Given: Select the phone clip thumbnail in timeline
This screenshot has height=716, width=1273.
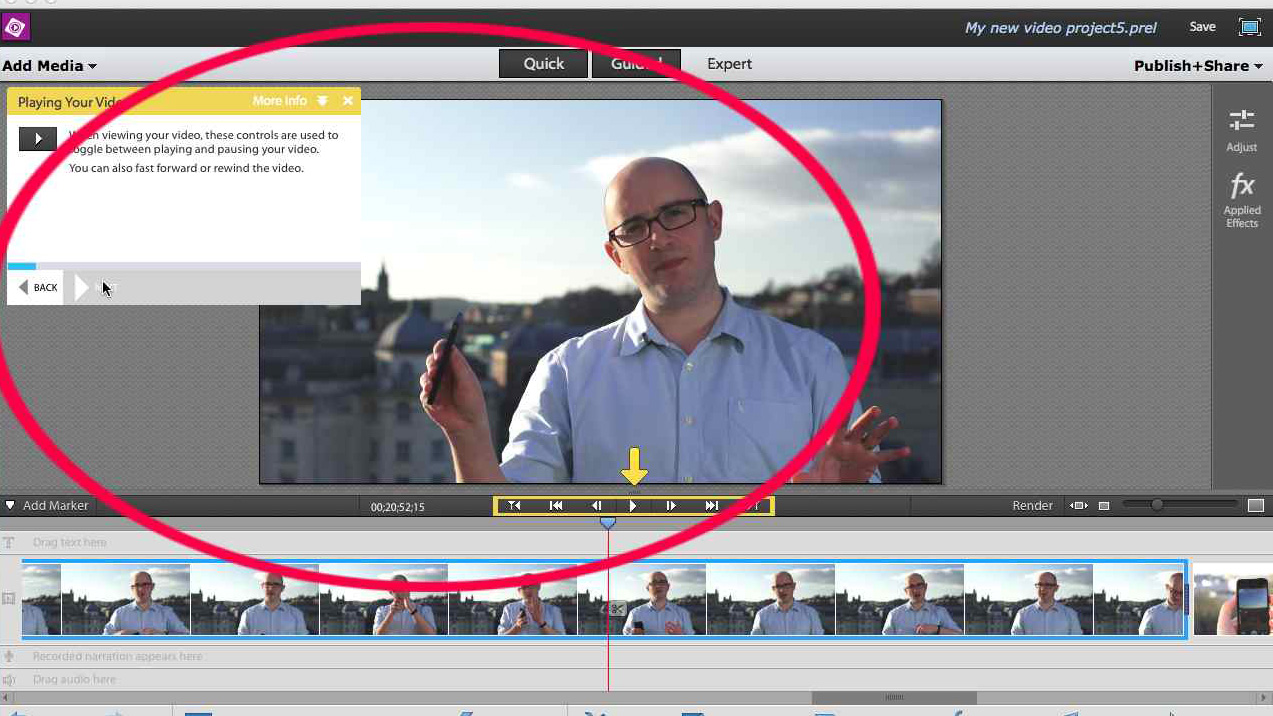Looking at the screenshot, I should point(1233,600).
